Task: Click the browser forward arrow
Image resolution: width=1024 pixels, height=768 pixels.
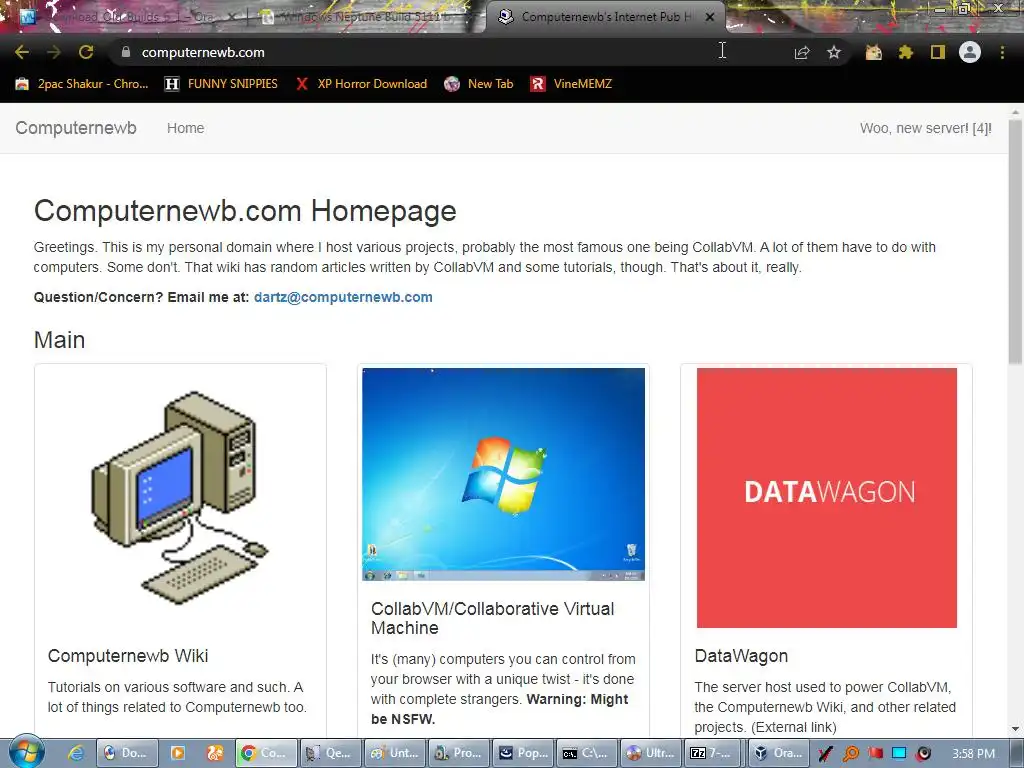Action: coord(54,52)
